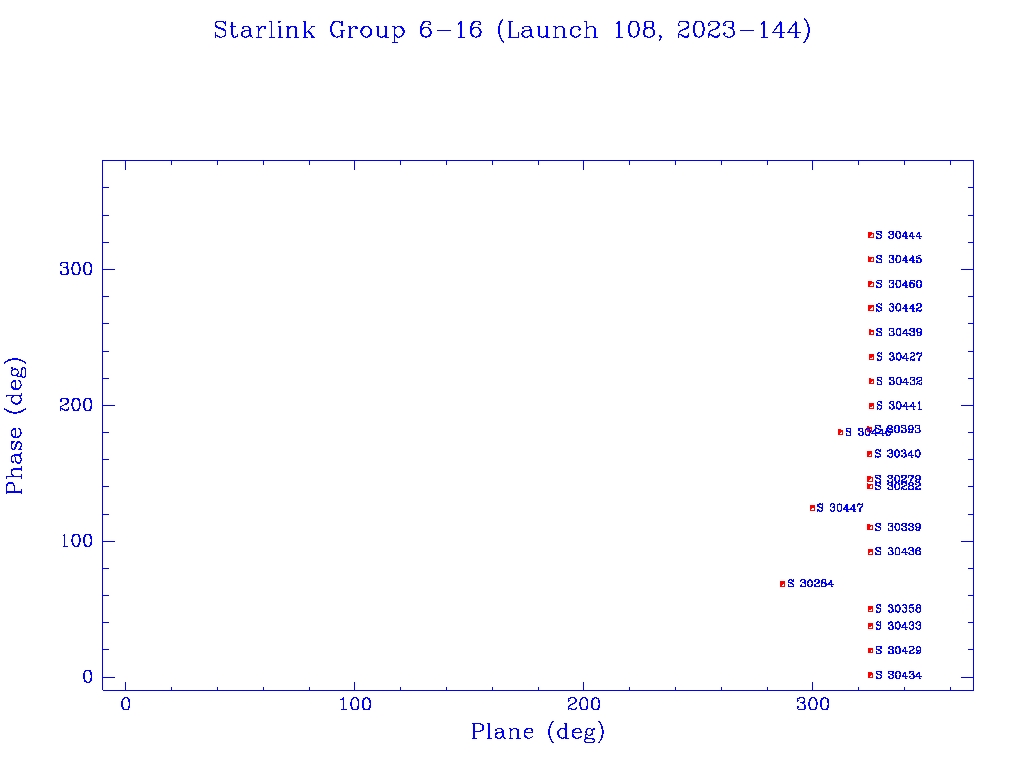
Task: Click the satellite label 'S 30460'
Action: click(899, 284)
